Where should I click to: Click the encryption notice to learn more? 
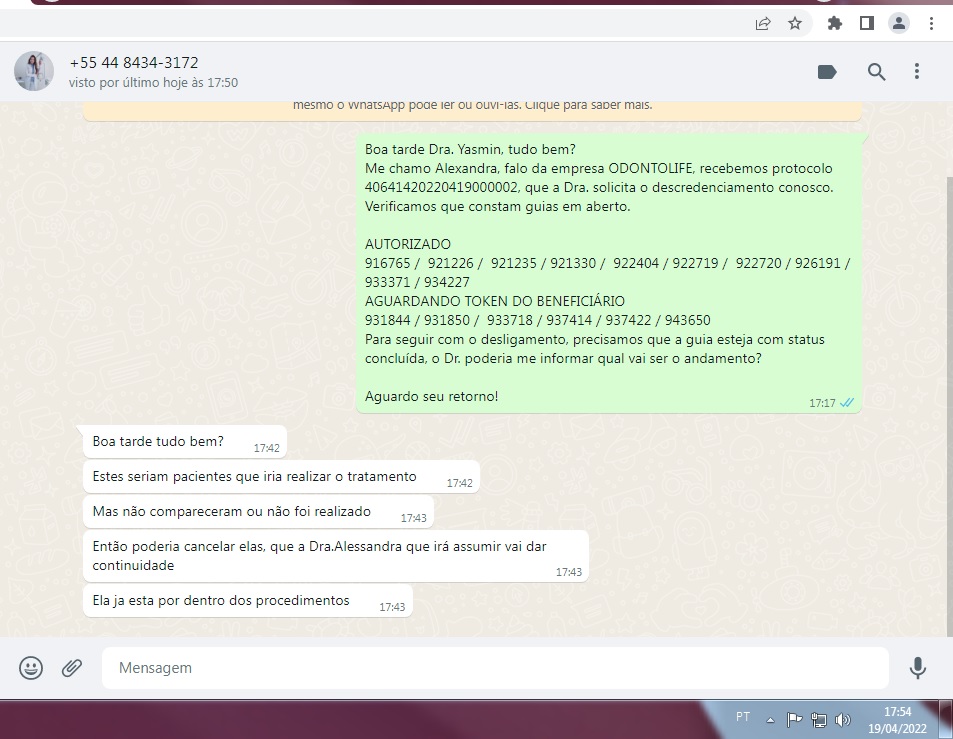pyautogui.click(x=472, y=105)
